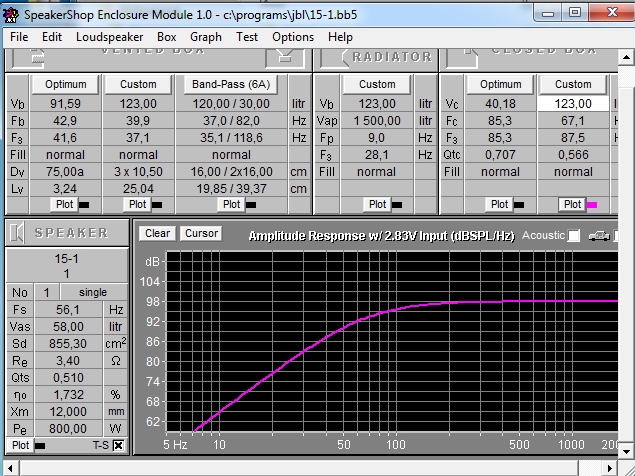Viewport: 635px width, 476px height.
Task: Plot the vented Custom box response
Action: (x=137, y=204)
